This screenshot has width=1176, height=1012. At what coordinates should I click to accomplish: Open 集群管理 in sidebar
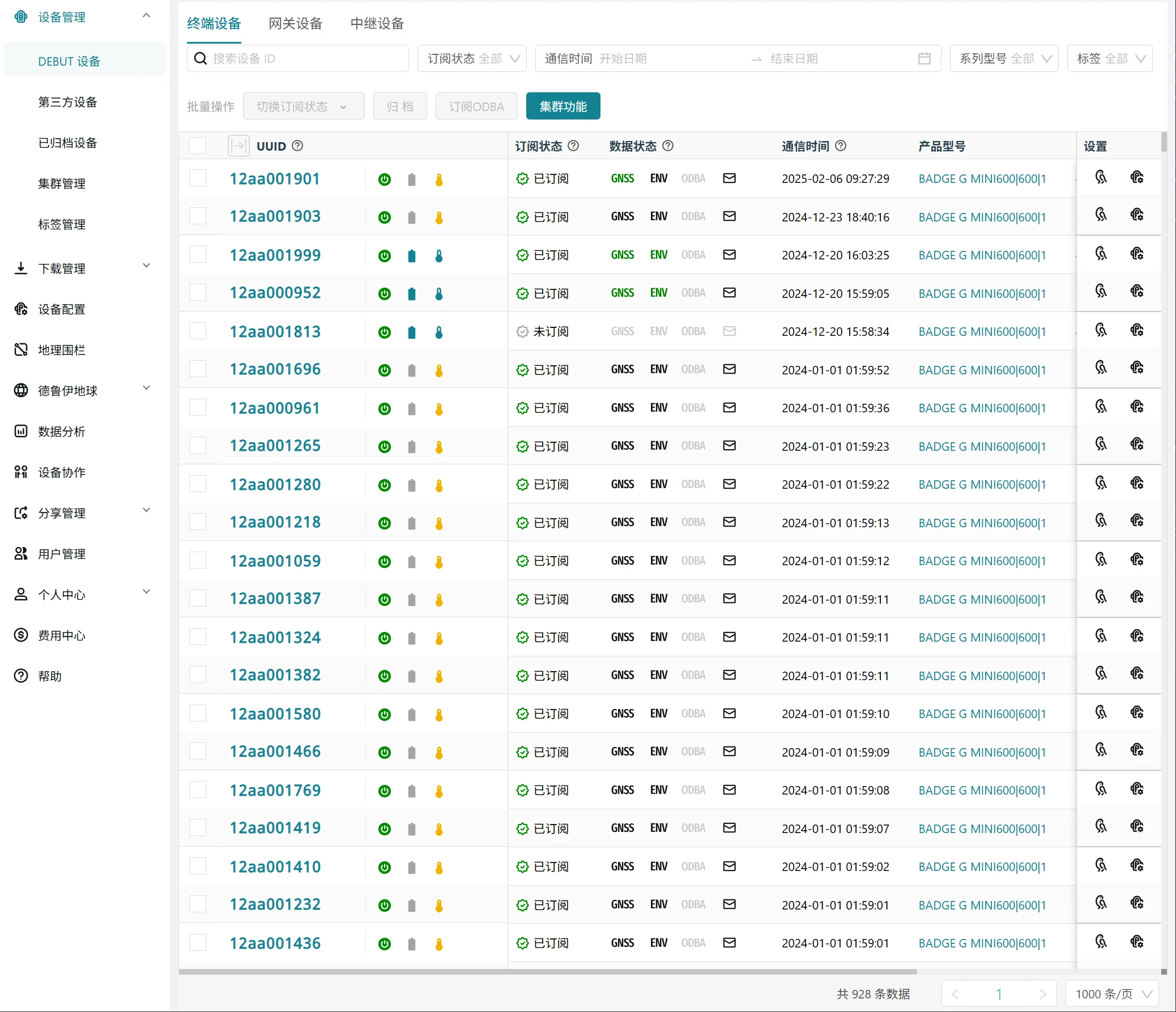coord(62,184)
